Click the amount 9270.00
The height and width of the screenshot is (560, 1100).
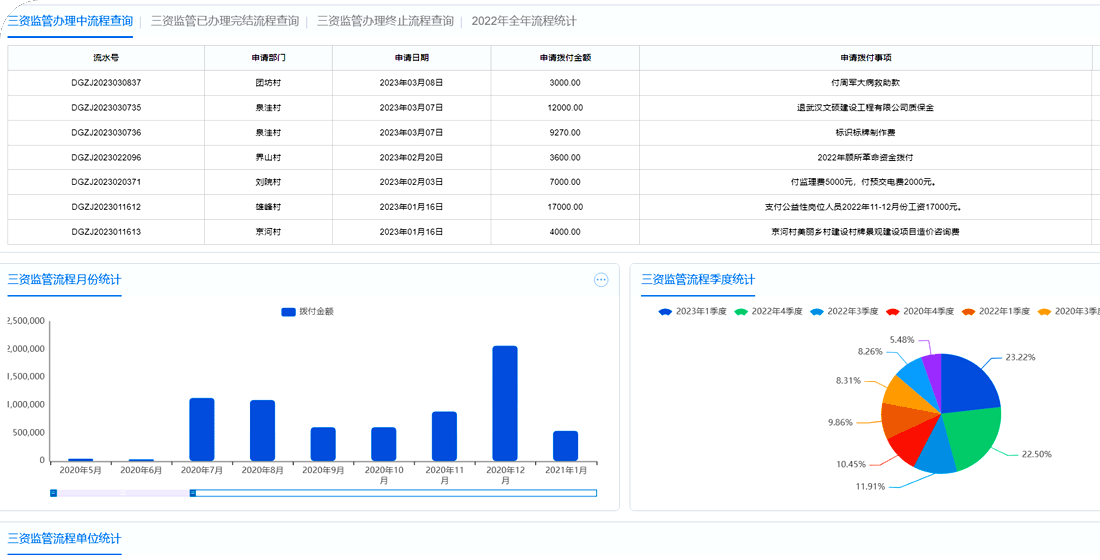click(x=565, y=133)
